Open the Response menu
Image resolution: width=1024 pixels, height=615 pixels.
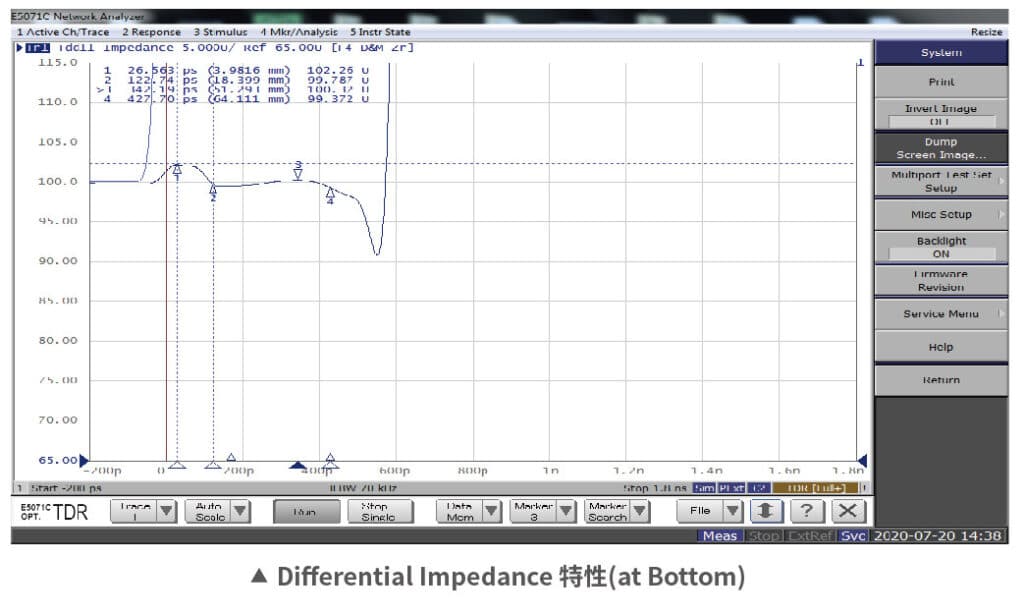tap(152, 32)
